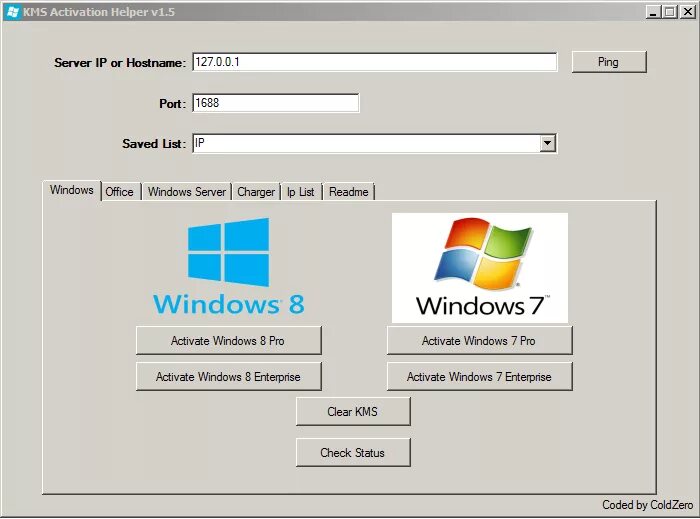This screenshot has width=700, height=519.
Task: Click Activate Windows 8 Pro
Action: point(229,340)
